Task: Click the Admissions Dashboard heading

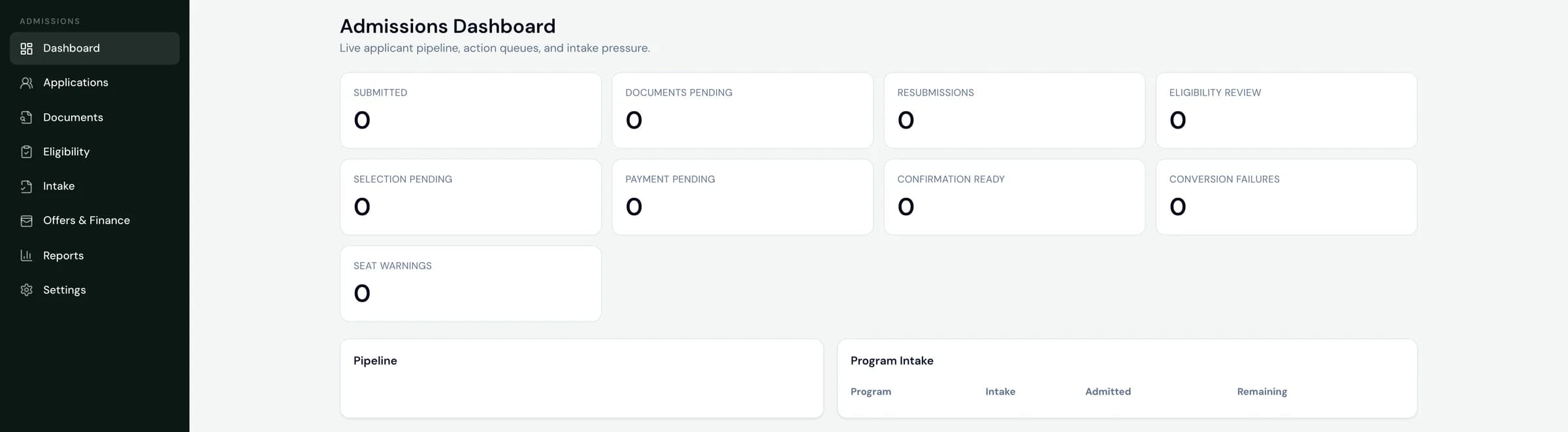Action: [x=448, y=26]
